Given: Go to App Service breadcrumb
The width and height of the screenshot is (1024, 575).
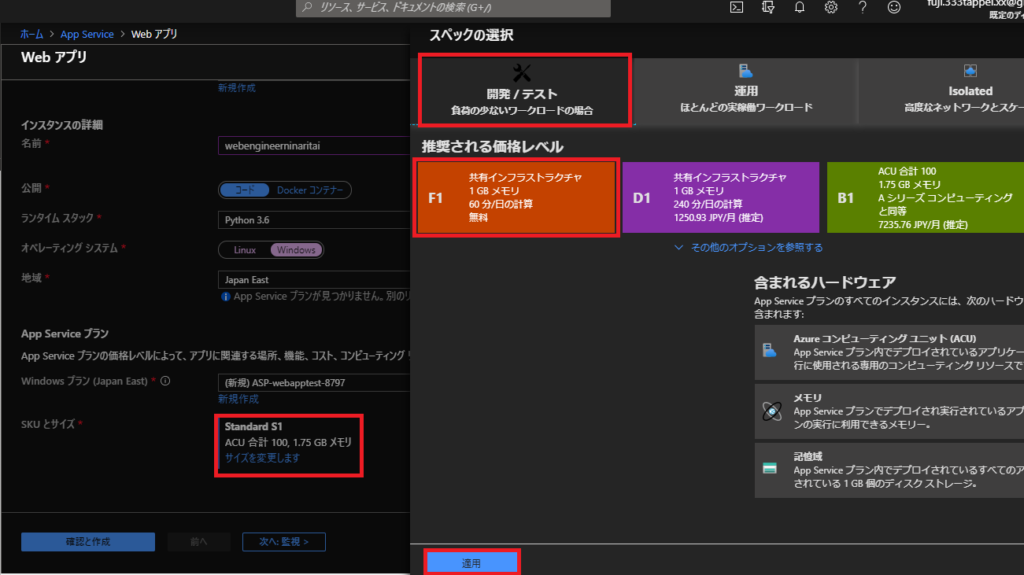Looking at the screenshot, I should click(87, 34).
